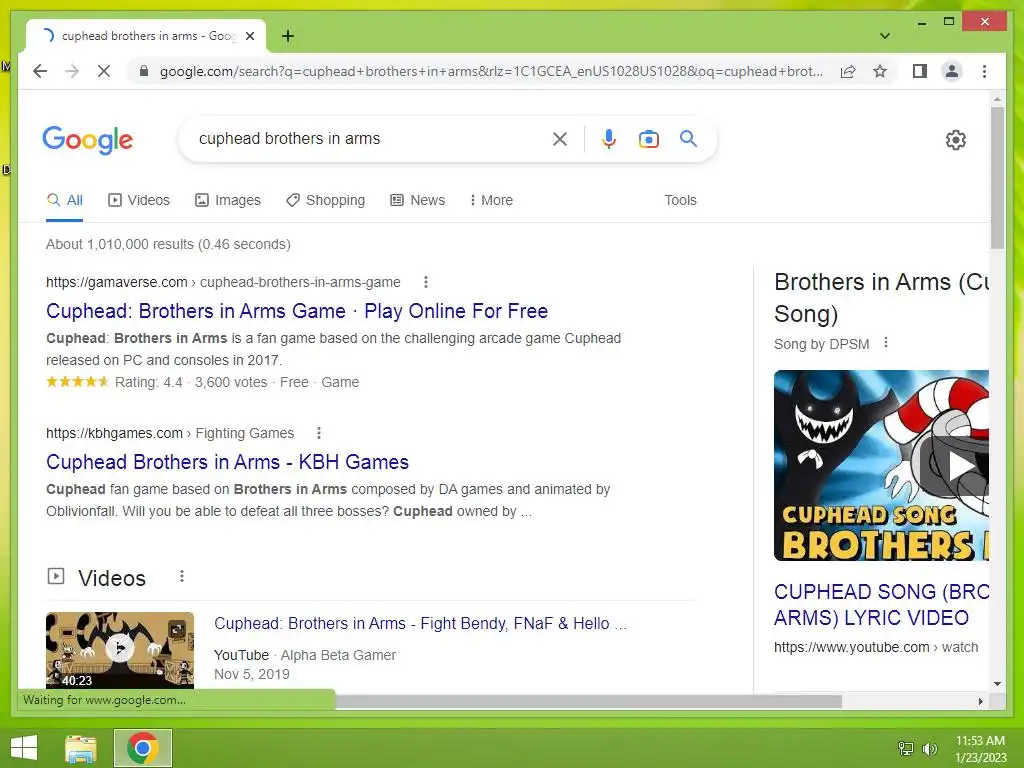This screenshot has width=1024, height=768.
Task: Open the taskbar clock and date
Action: click(980, 748)
